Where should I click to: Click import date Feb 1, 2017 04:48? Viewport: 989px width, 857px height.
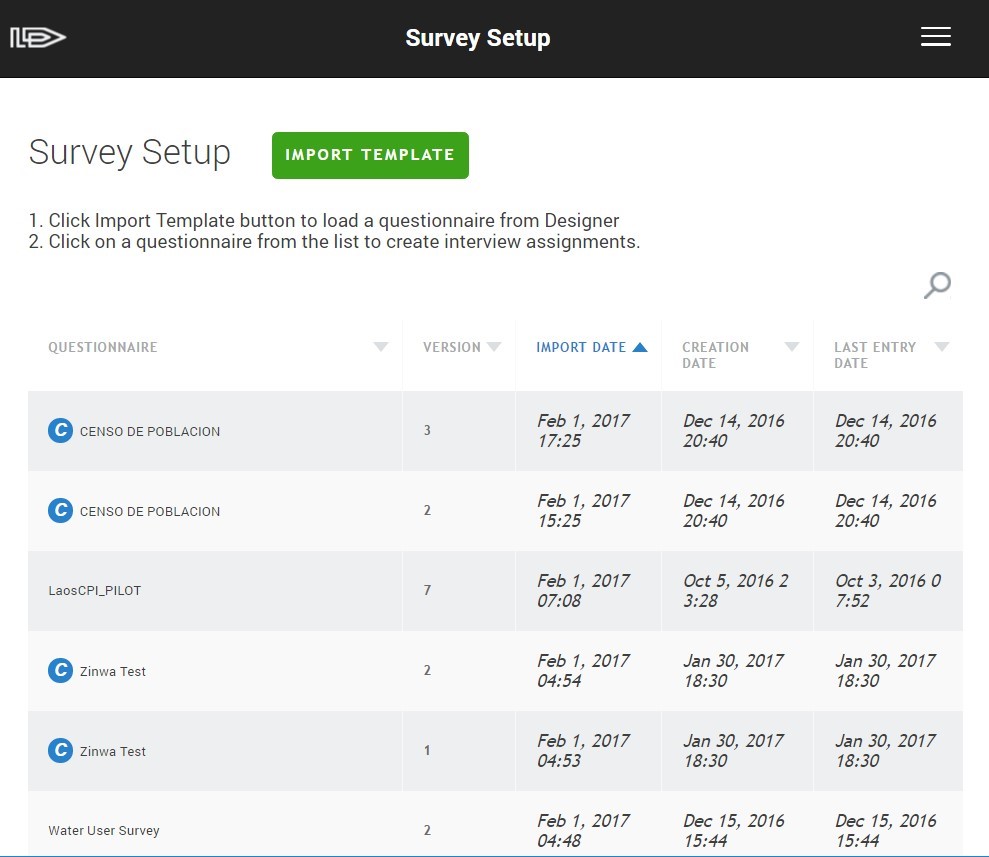(x=583, y=831)
